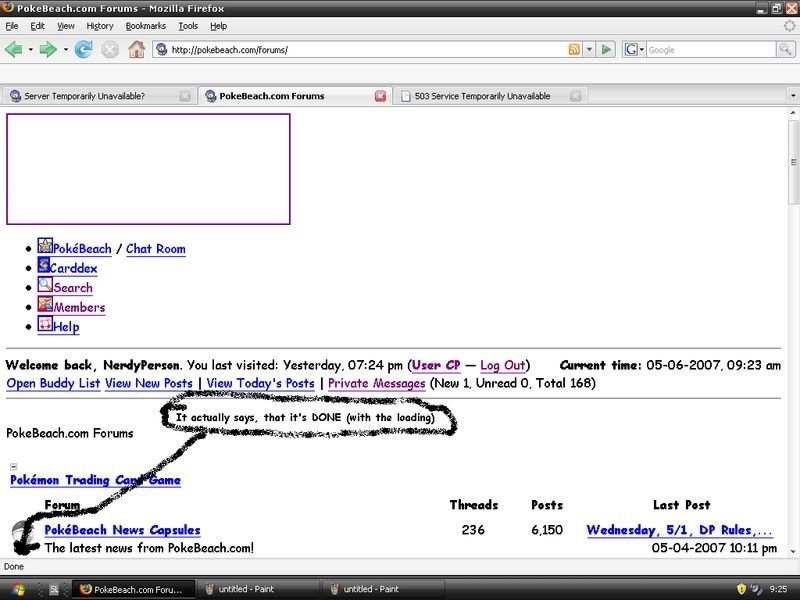Open the forum Help link
This screenshot has width=800, height=600.
[x=66, y=327]
